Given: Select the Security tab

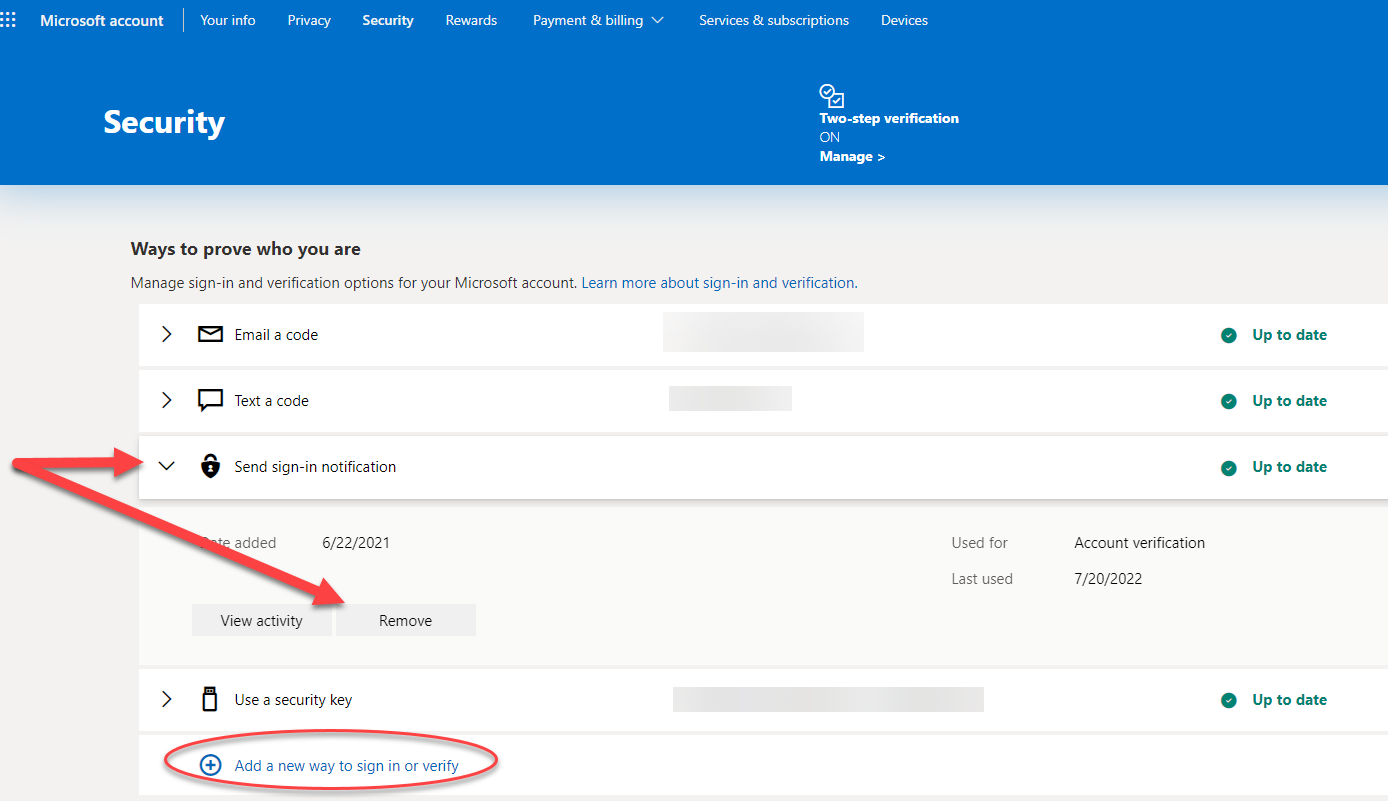Looking at the screenshot, I should pos(388,20).
